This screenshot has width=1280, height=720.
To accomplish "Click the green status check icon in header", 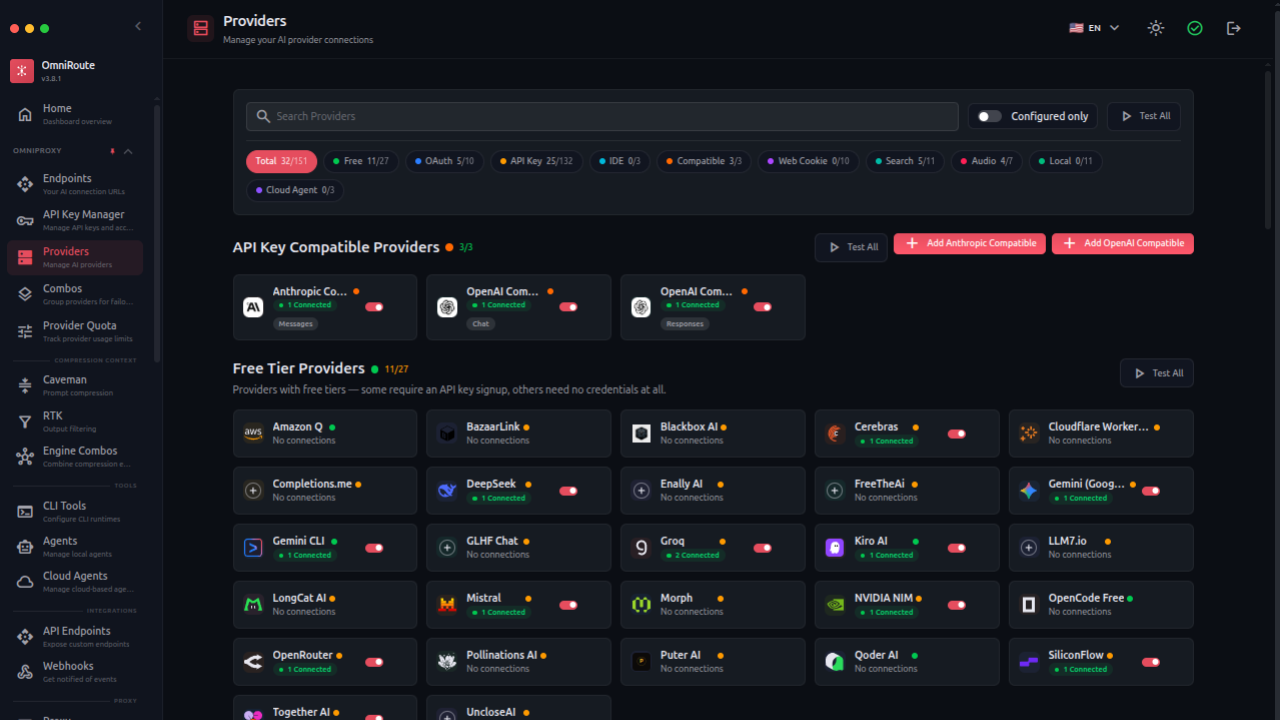I will [1195, 28].
